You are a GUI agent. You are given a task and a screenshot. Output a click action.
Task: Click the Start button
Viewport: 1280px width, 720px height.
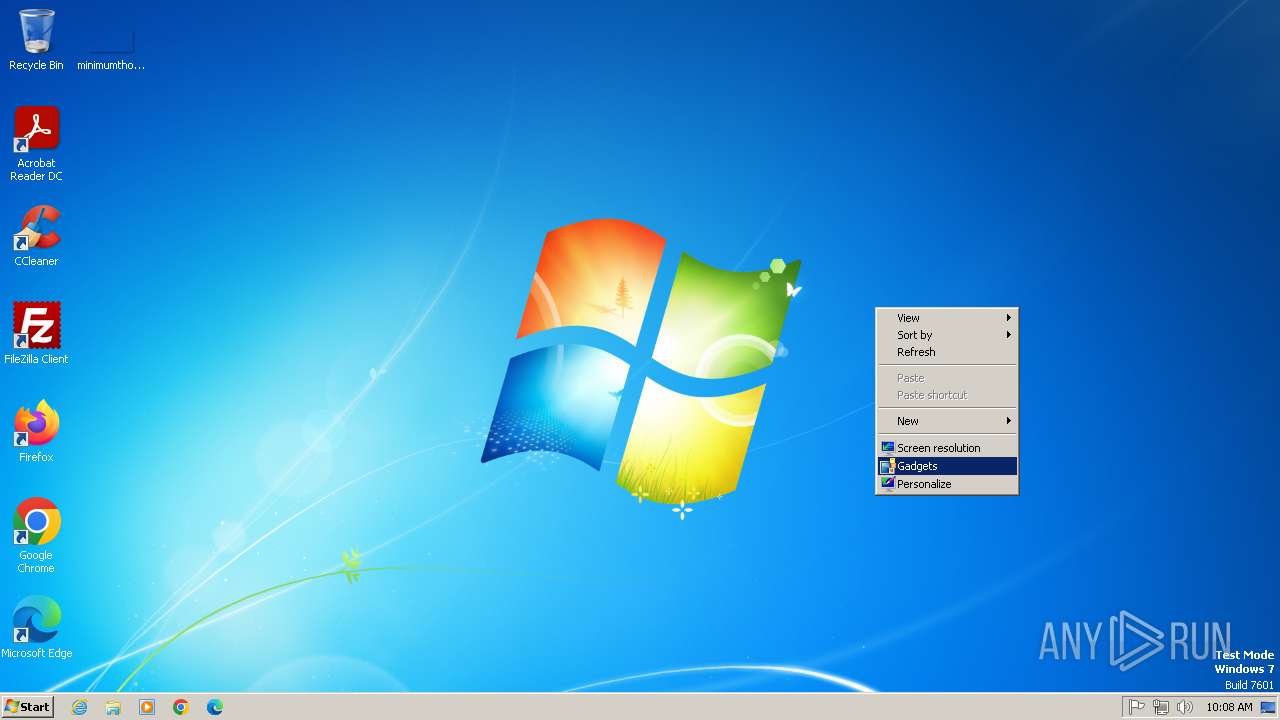pos(27,707)
